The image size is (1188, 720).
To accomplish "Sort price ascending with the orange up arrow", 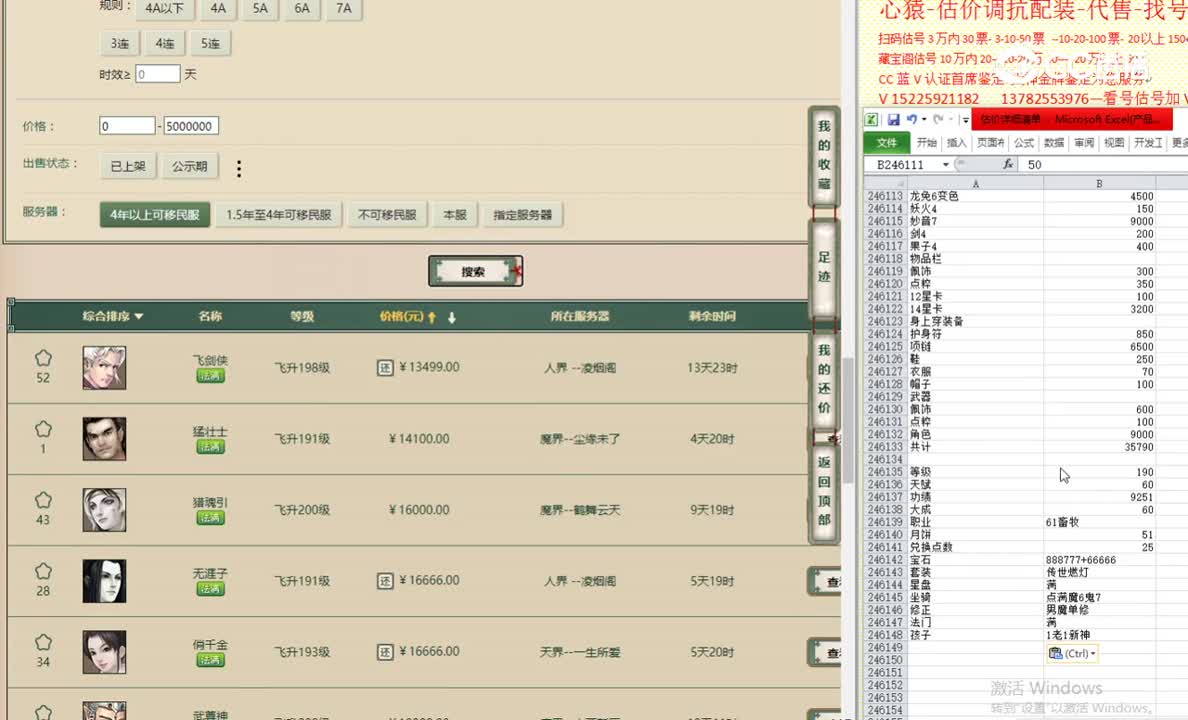I will point(432,318).
